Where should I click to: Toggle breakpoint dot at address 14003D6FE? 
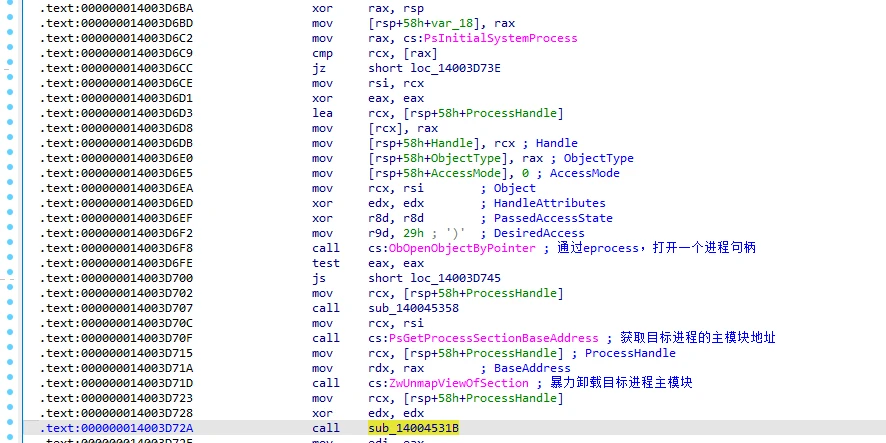[x=10, y=255]
